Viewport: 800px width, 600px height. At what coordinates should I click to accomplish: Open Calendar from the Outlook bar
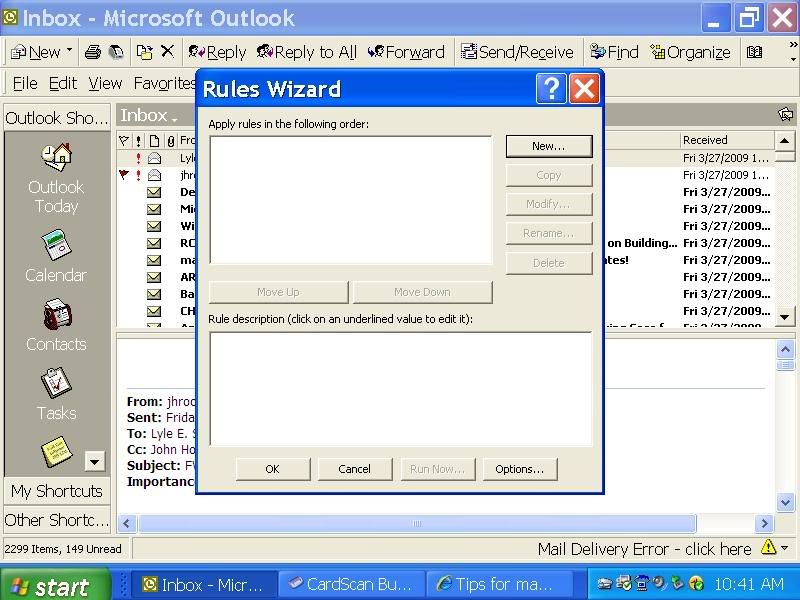(x=56, y=256)
